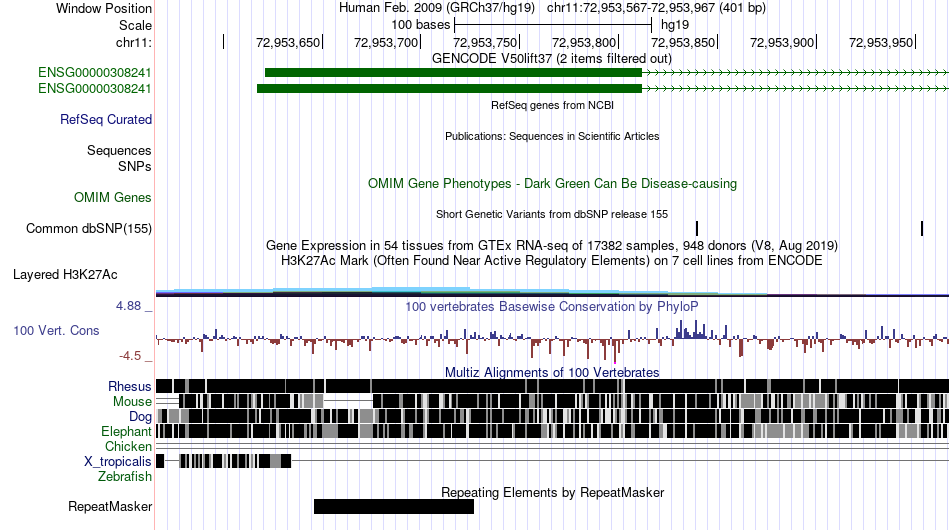
Task: Click the Rhesus alignment track bar
Action: point(552,386)
